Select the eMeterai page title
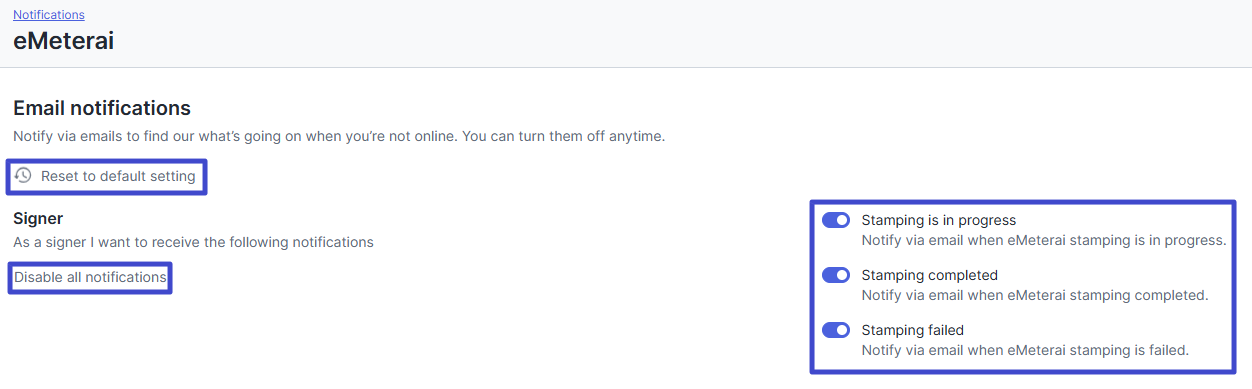This screenshot has width=1252, height=389. [x=63, y=42]
